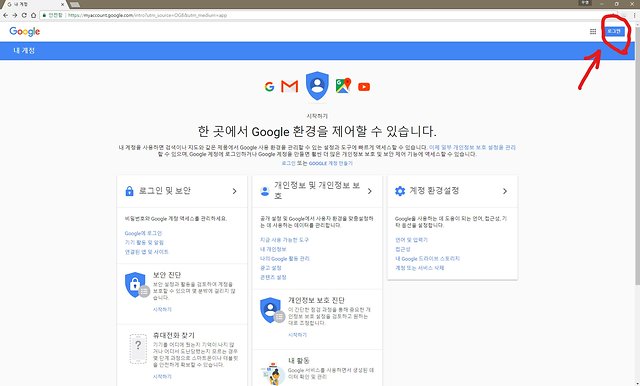Open the 계정 또는 서비스 삭제 link

tap(420, 268)
